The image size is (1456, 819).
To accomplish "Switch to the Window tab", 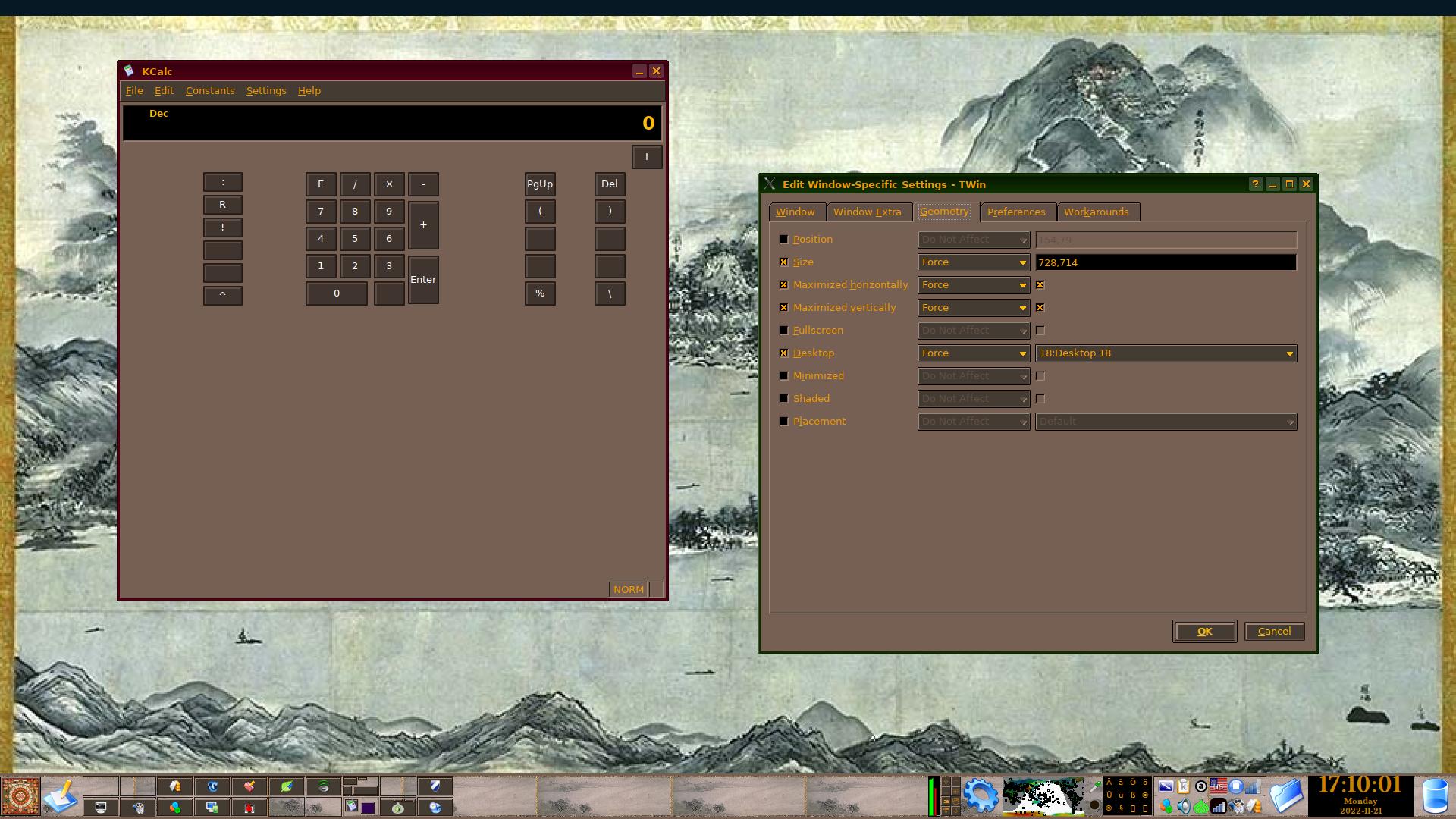I will tap(795, 212).
